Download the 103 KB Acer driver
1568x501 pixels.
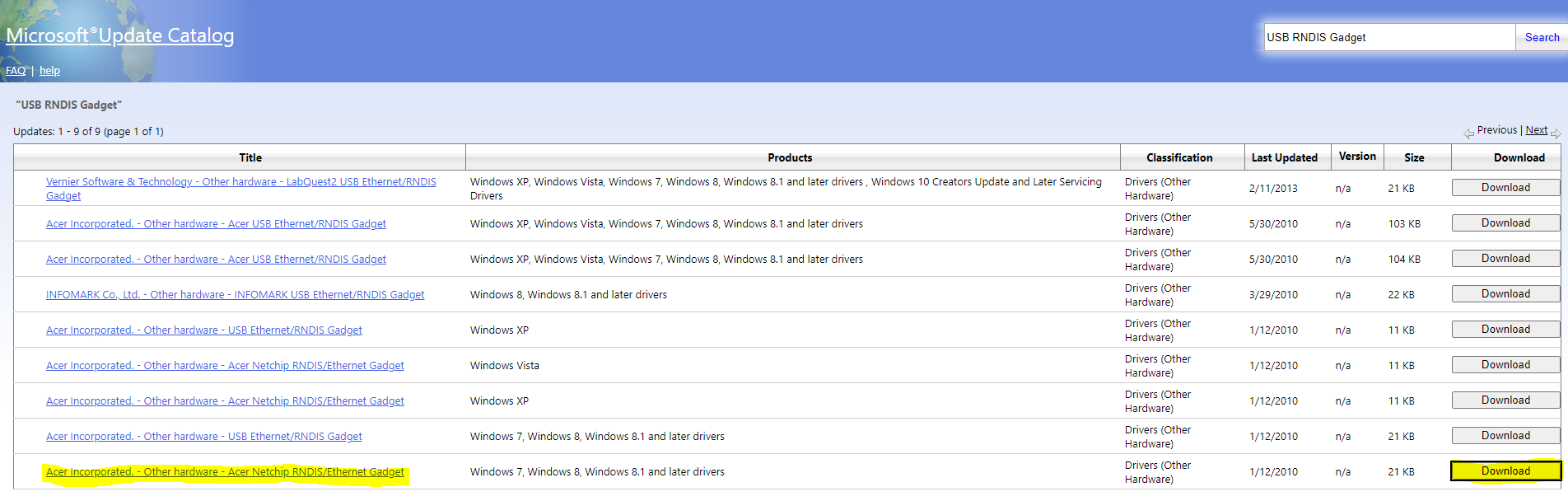[x=1505, y=223]
